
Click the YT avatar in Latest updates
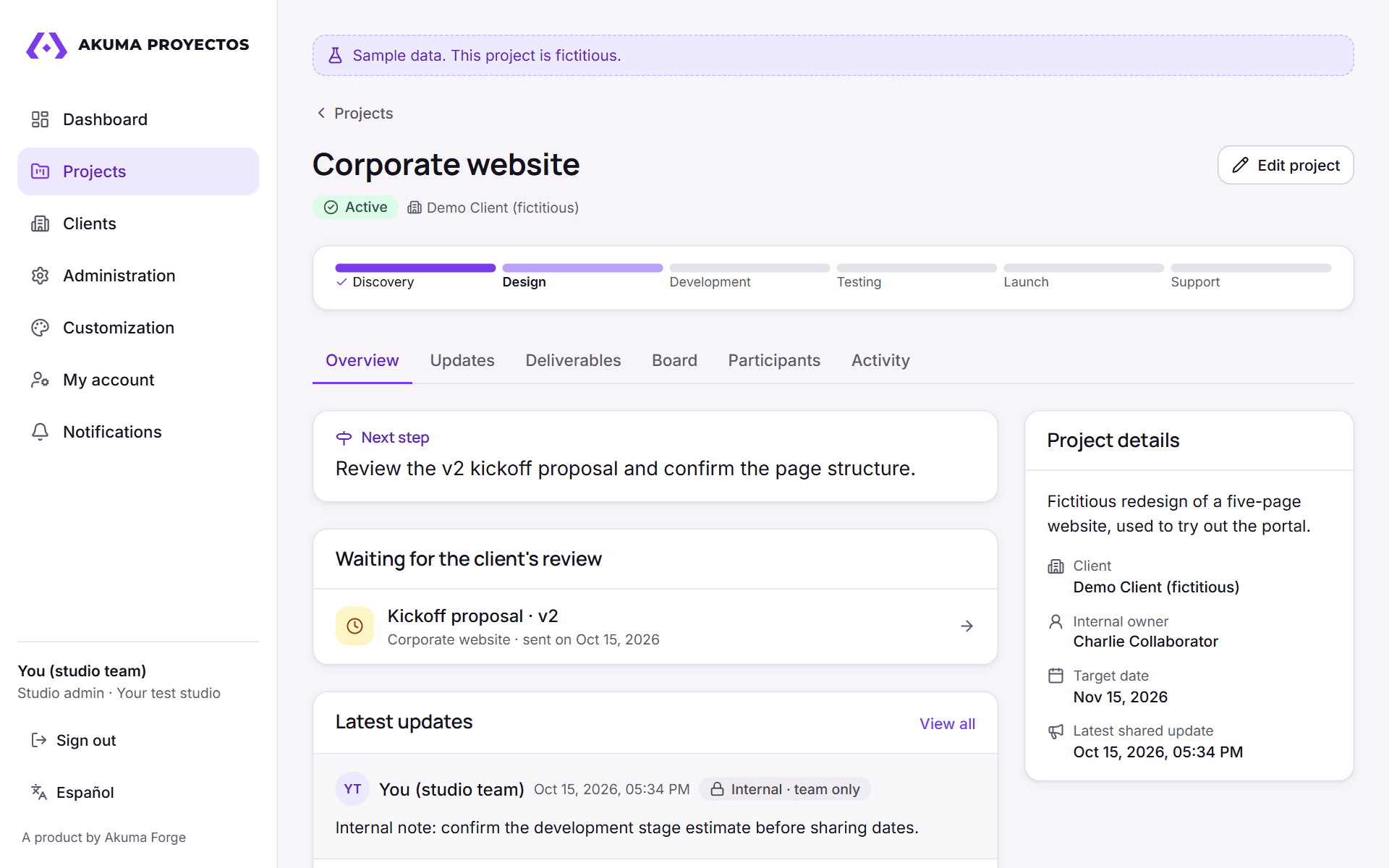click(x=353, y=789)
